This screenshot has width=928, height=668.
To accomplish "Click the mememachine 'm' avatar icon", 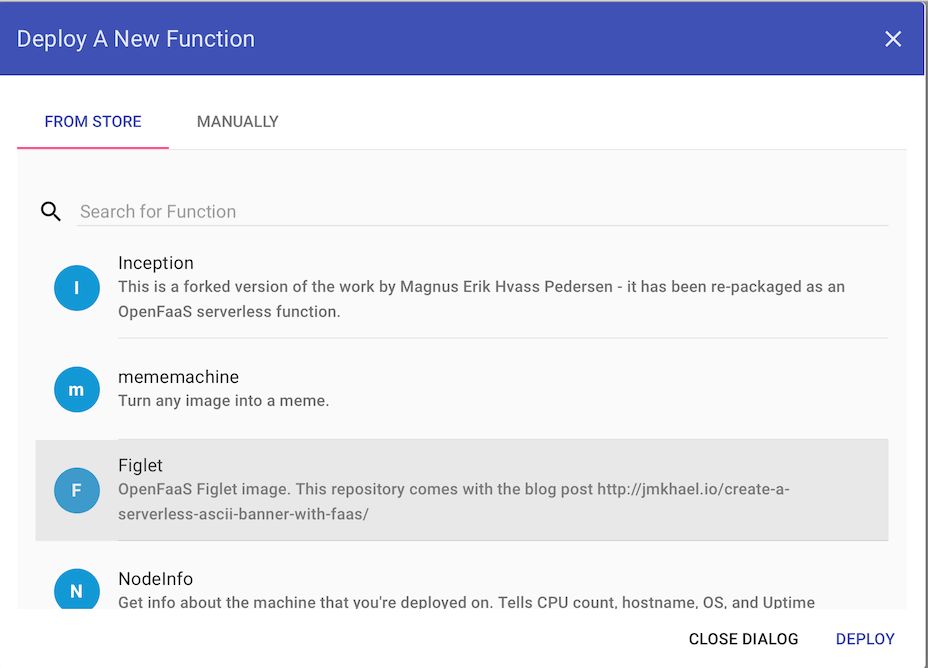I will tap(77, 389).
